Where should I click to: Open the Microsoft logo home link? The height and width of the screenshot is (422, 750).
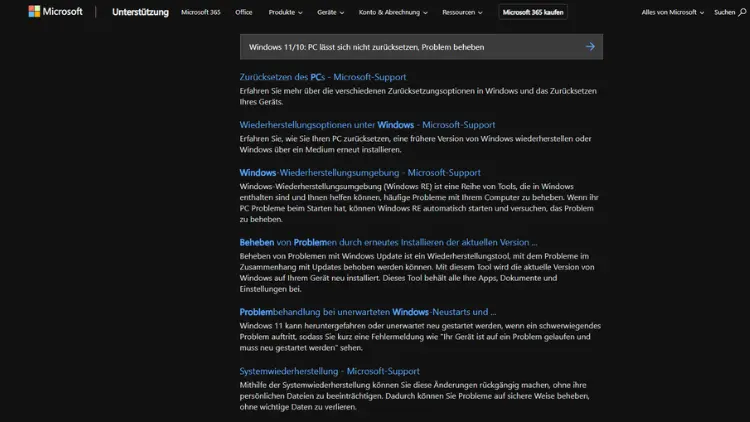[55, 11]
